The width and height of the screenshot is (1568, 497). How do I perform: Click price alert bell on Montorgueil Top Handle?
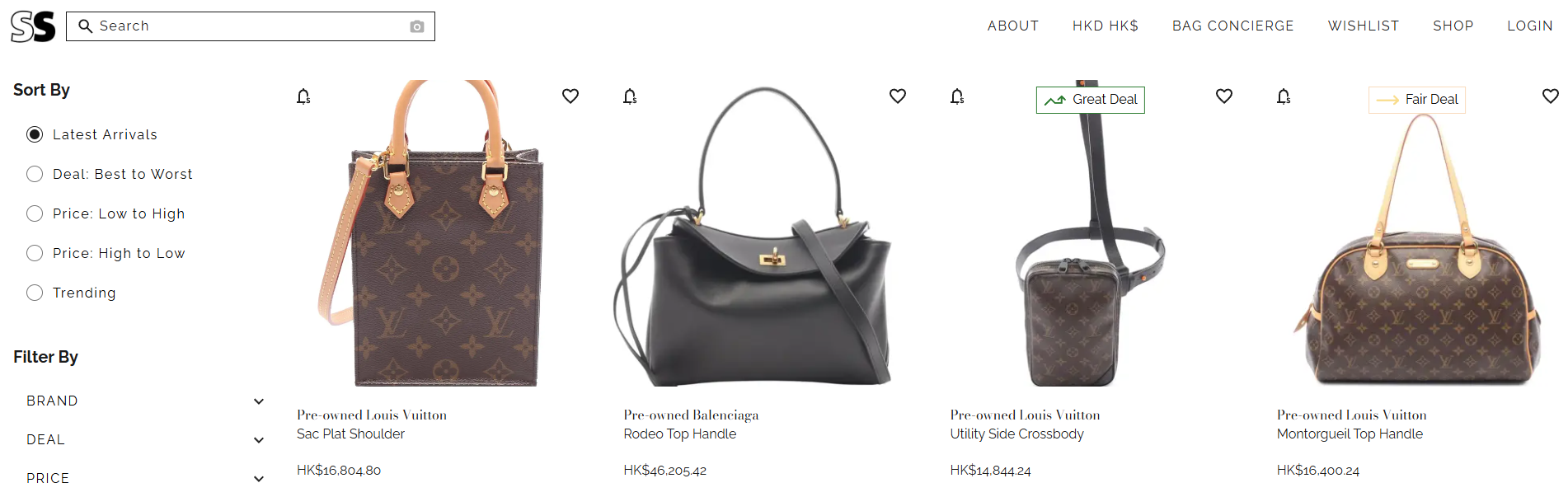[1284, 96]
